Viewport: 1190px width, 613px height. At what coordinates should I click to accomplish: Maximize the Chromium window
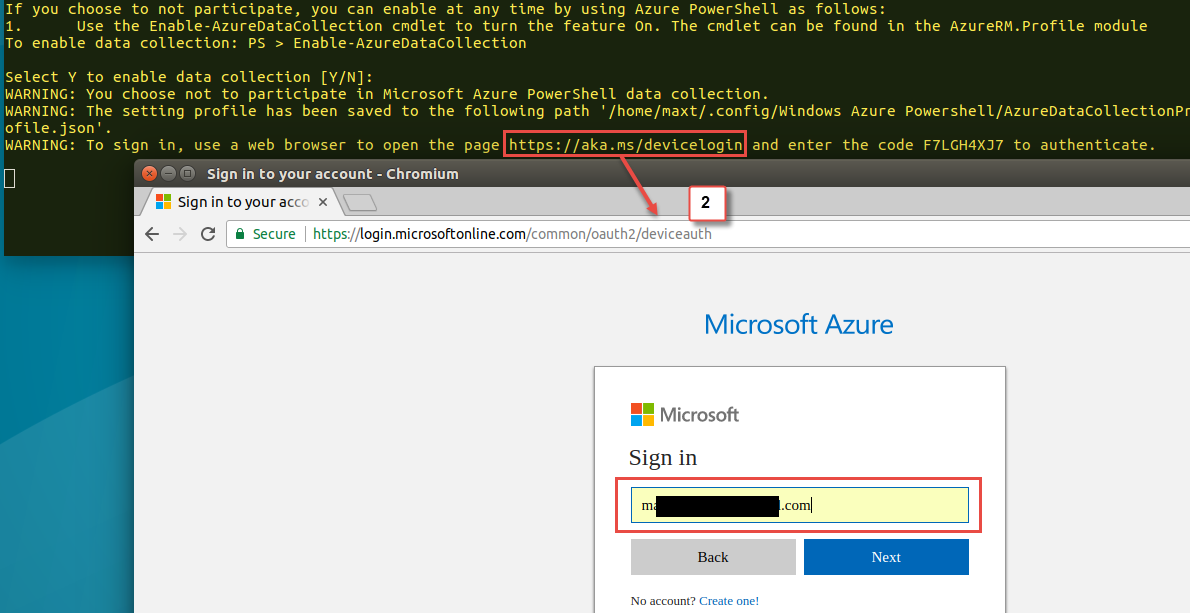(x=187, y=174)
